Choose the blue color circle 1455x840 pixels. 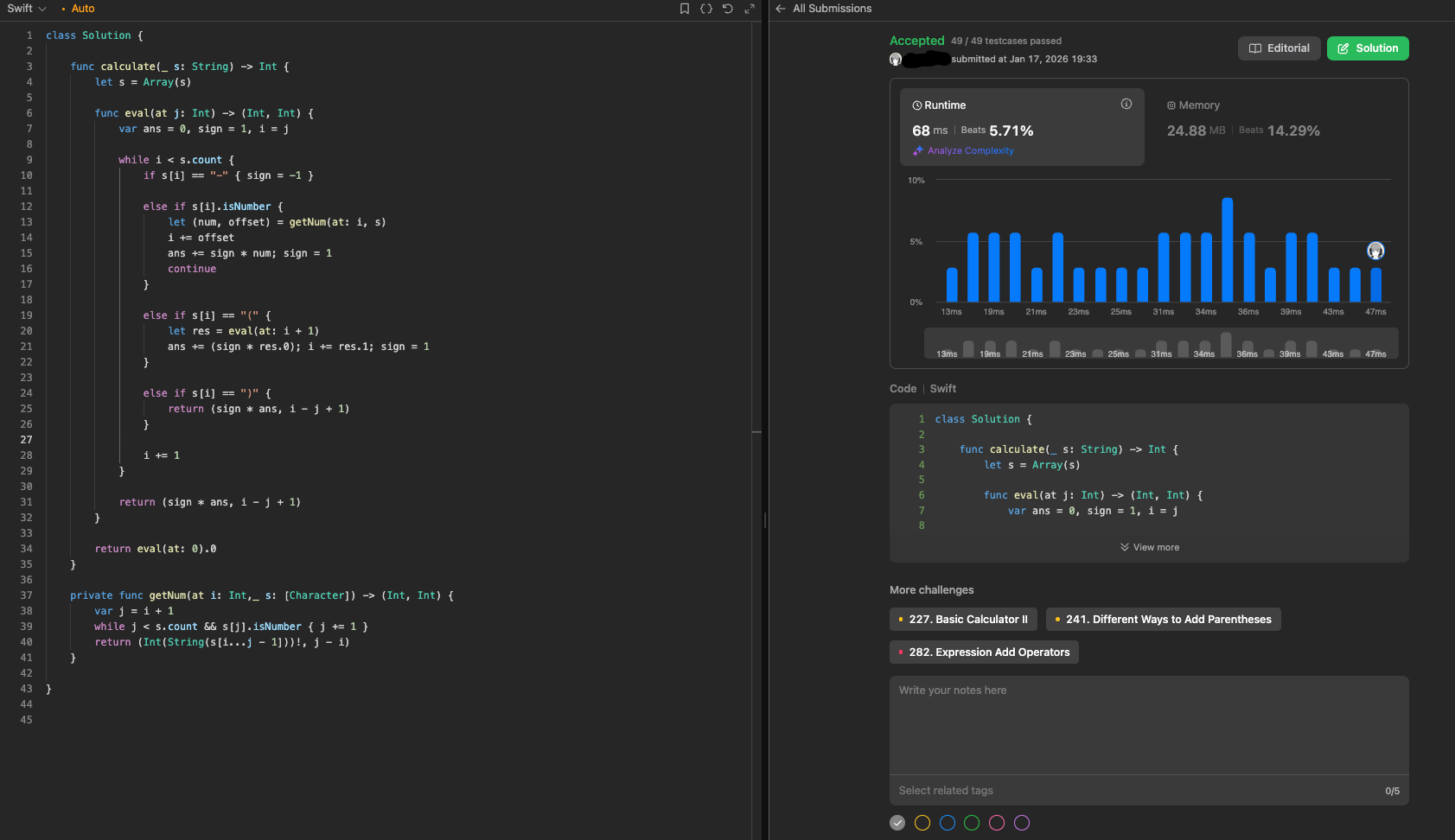(x=948, y=823)
